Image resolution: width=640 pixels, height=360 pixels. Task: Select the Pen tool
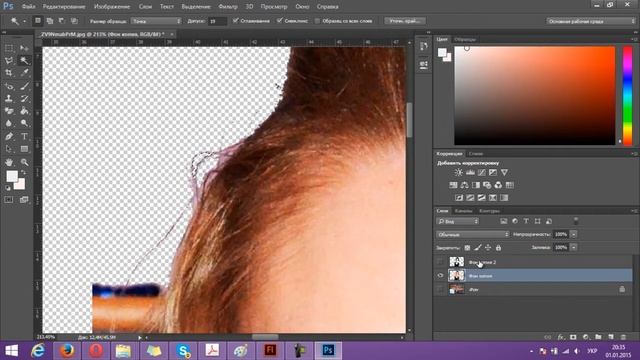coord(9,136)
